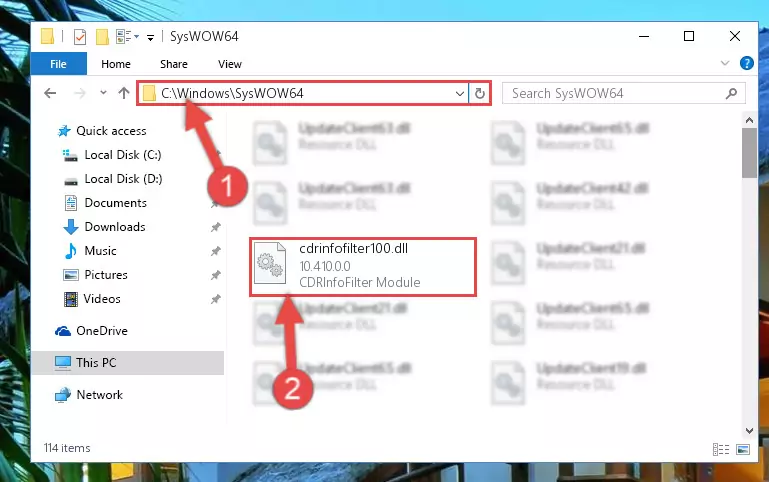Screen dimensions: 769x482
Task: Open Videos in navigation pane
Action: point(102,299)
